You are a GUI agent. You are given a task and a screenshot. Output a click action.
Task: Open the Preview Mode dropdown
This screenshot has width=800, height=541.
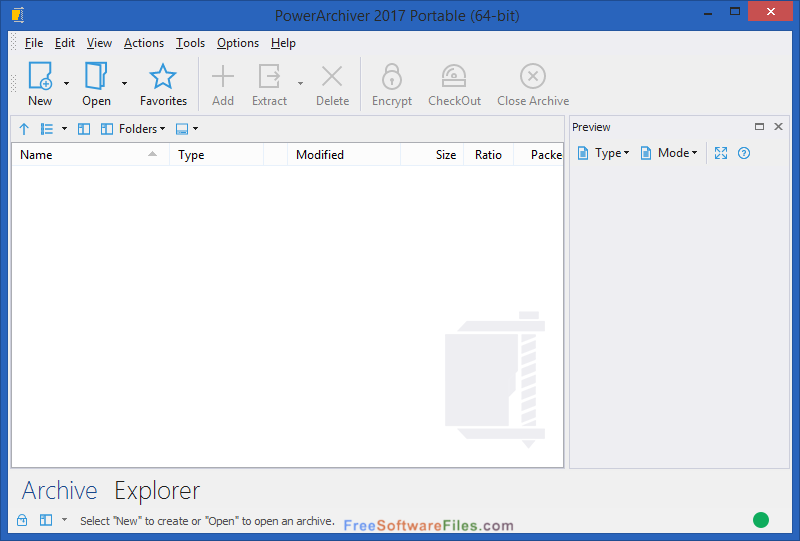coord(668,153)
